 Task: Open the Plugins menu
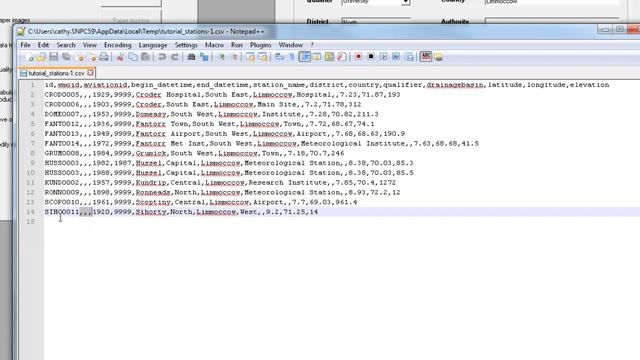coord(260,45)
